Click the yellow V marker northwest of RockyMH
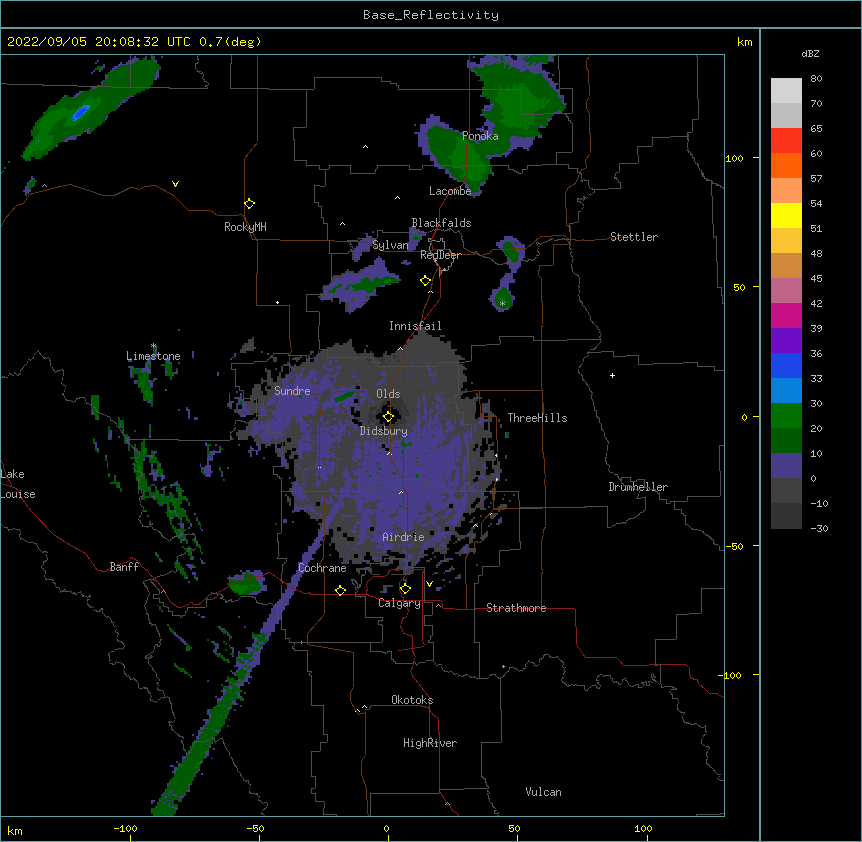This screenshot has height=842, width=862. pos(175,184)
